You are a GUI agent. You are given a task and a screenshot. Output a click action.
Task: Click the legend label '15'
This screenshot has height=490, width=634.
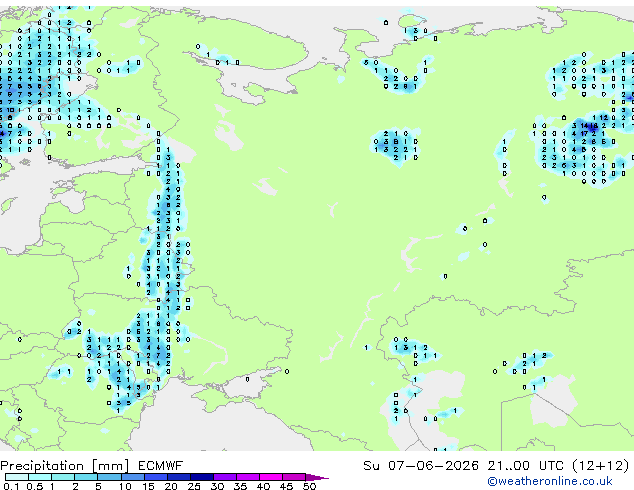click(x=148, y=486)
